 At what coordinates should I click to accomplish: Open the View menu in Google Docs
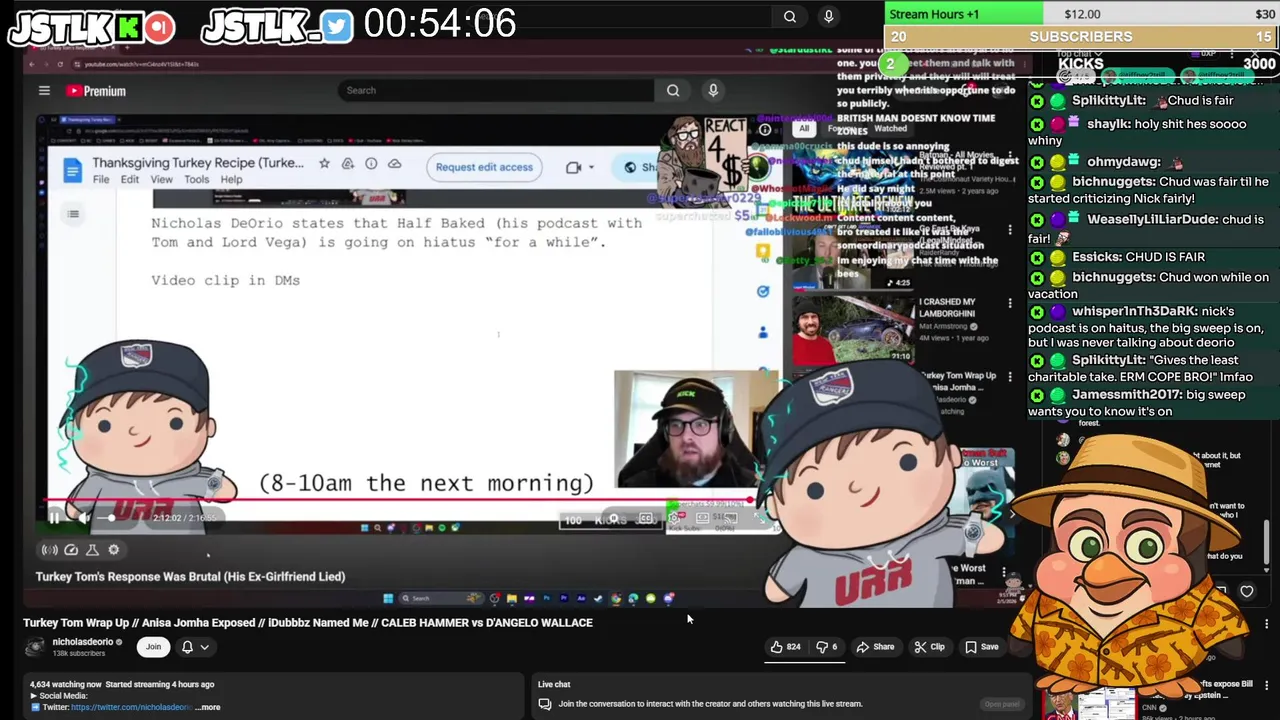(x=161, y=180)
